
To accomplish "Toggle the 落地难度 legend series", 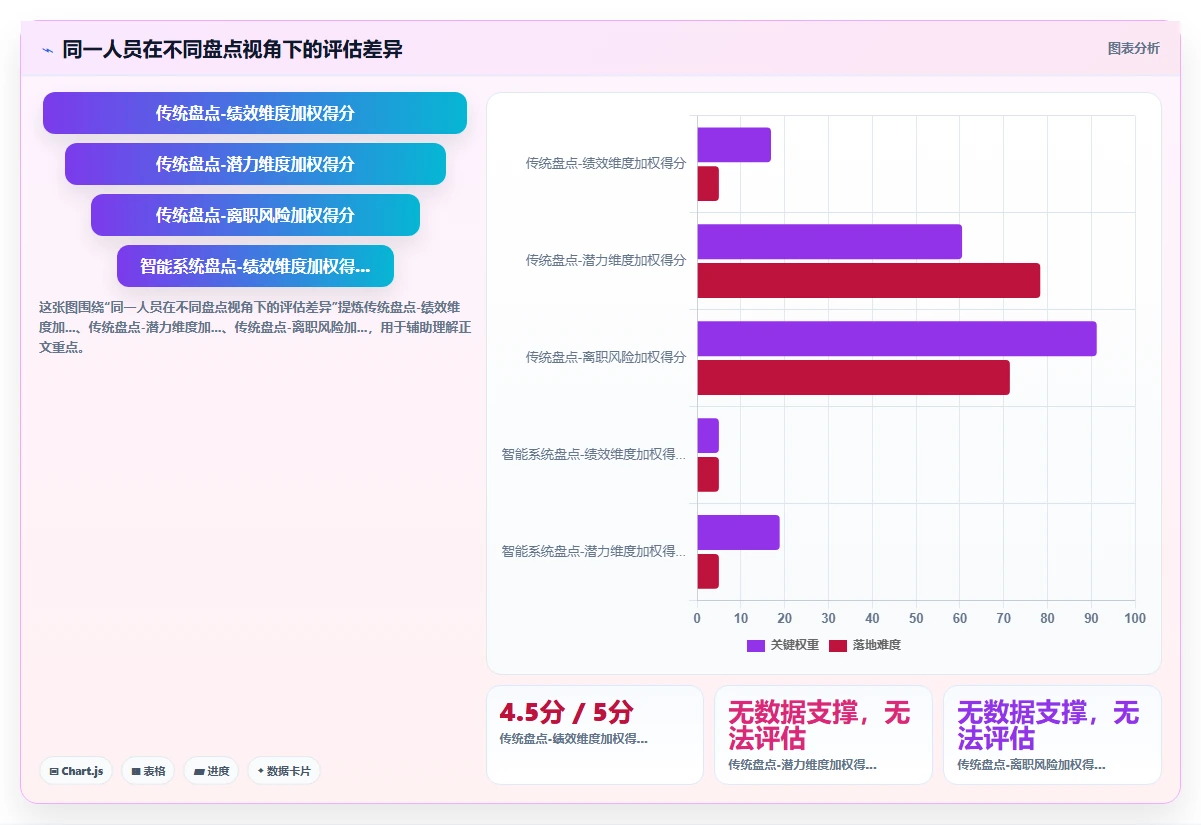I will 864,645.
